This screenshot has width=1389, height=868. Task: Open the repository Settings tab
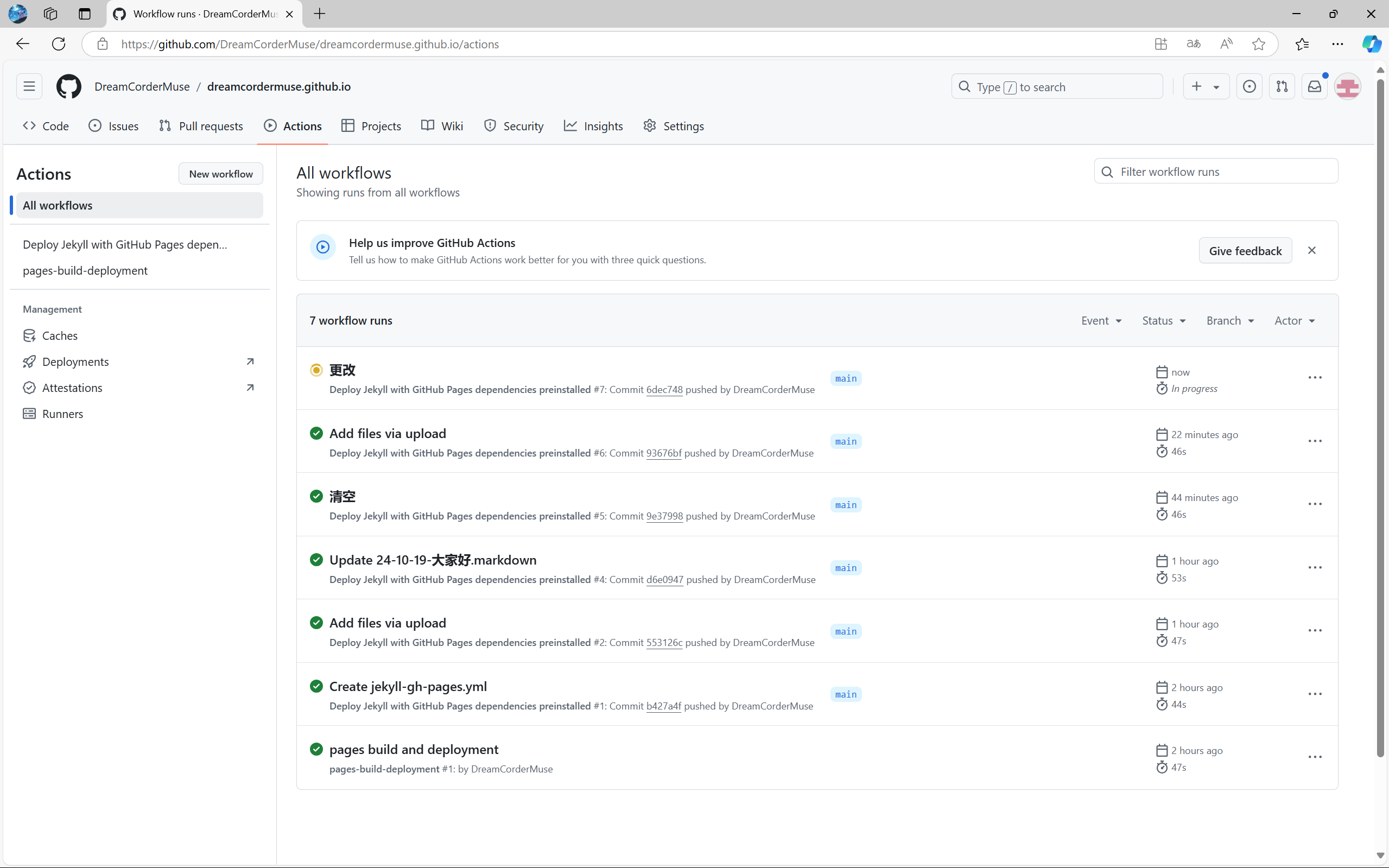tap(673, 126)
